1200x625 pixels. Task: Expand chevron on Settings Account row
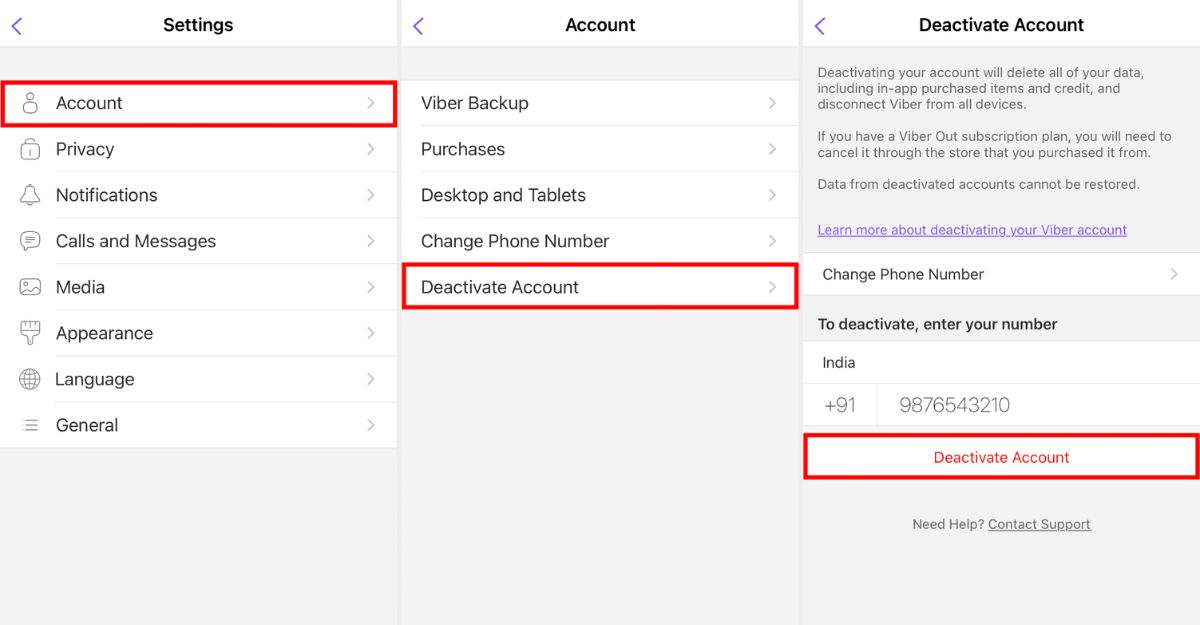[x=371, y=103]
